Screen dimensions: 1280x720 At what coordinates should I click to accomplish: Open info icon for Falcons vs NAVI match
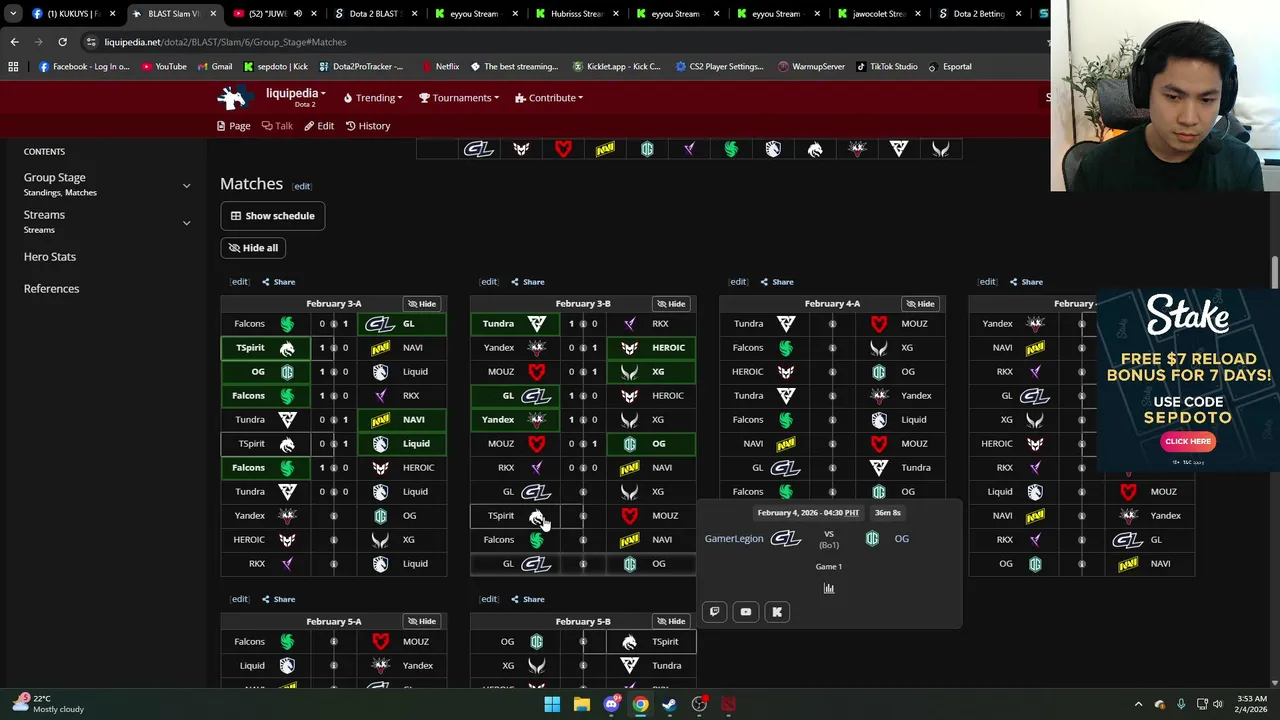click(x=583, y=540)
